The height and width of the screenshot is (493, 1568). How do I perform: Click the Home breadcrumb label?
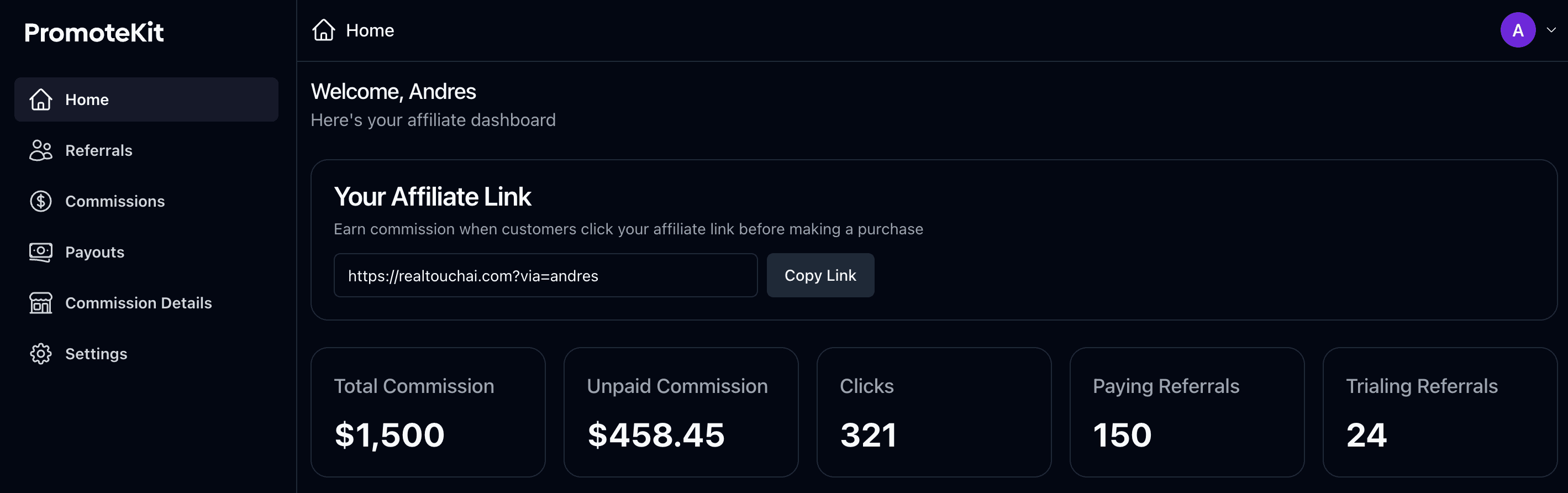370,29
